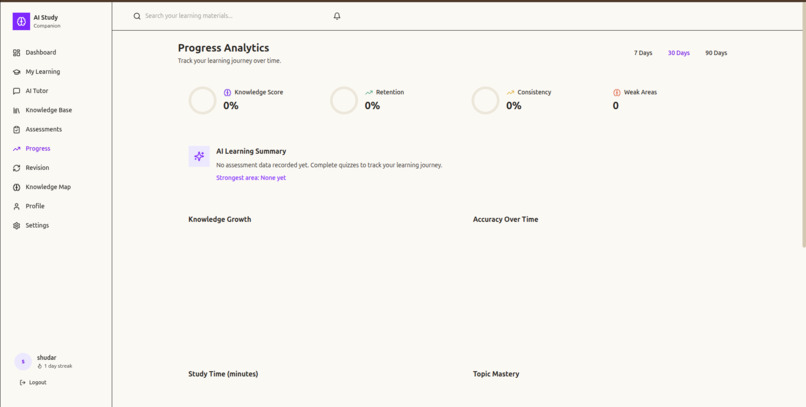Click the Knowledge Score brain icon
This screenshot has height=407, width=806.
[x=227, y=92]
